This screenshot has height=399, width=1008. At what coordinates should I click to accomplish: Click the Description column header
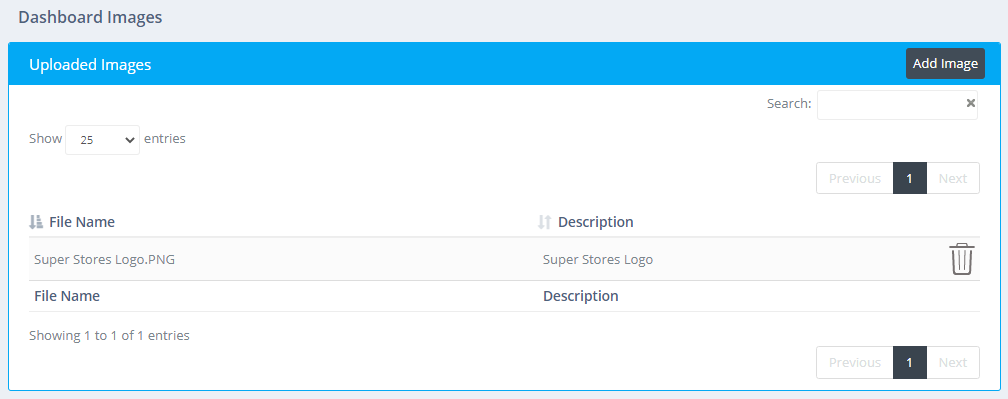pyautogui.click(x=595, y=222)
